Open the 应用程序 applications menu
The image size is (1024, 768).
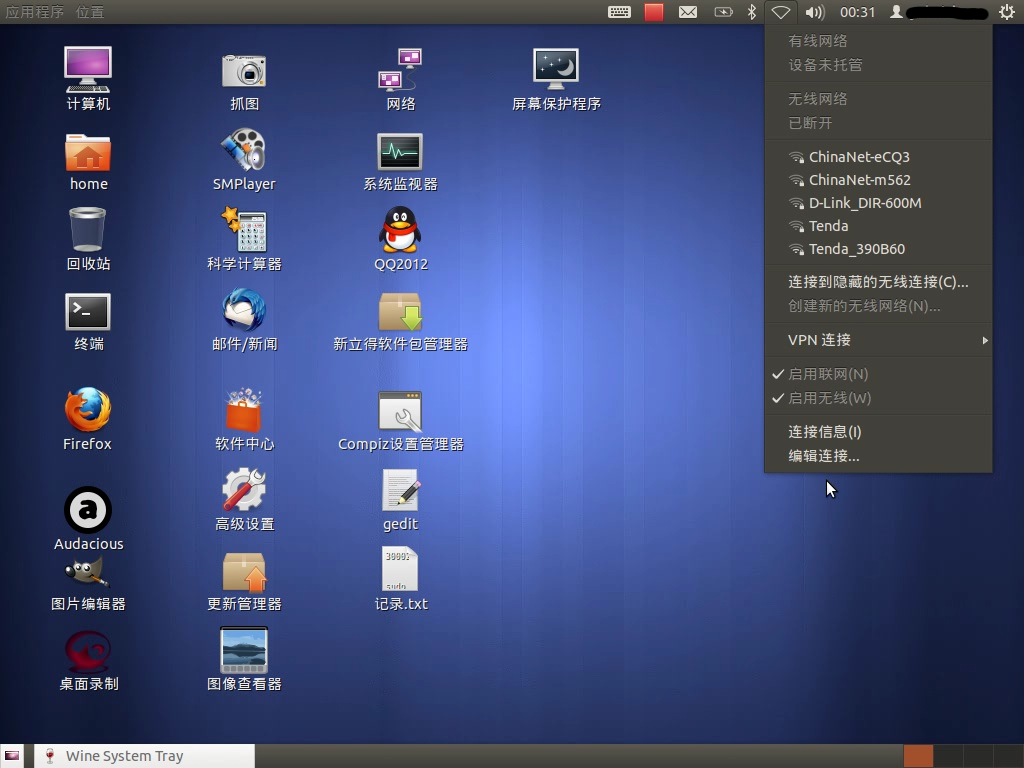(x=35, y=12)
